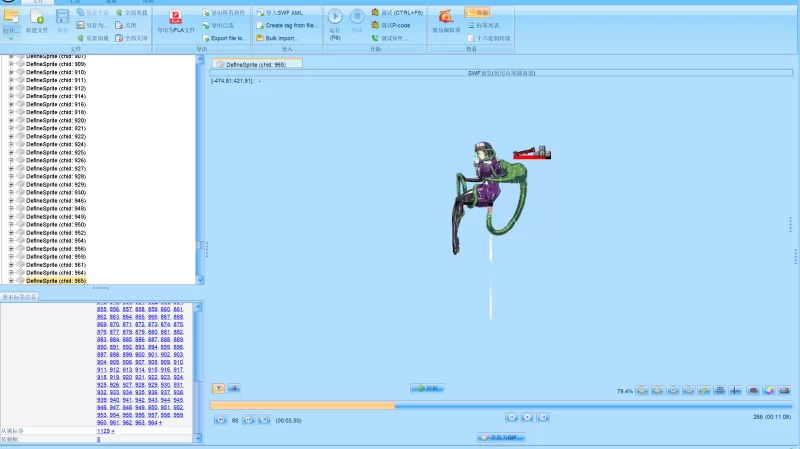
Task: Select DefineSprite (chid: 946) tree row
Action: 56,201
